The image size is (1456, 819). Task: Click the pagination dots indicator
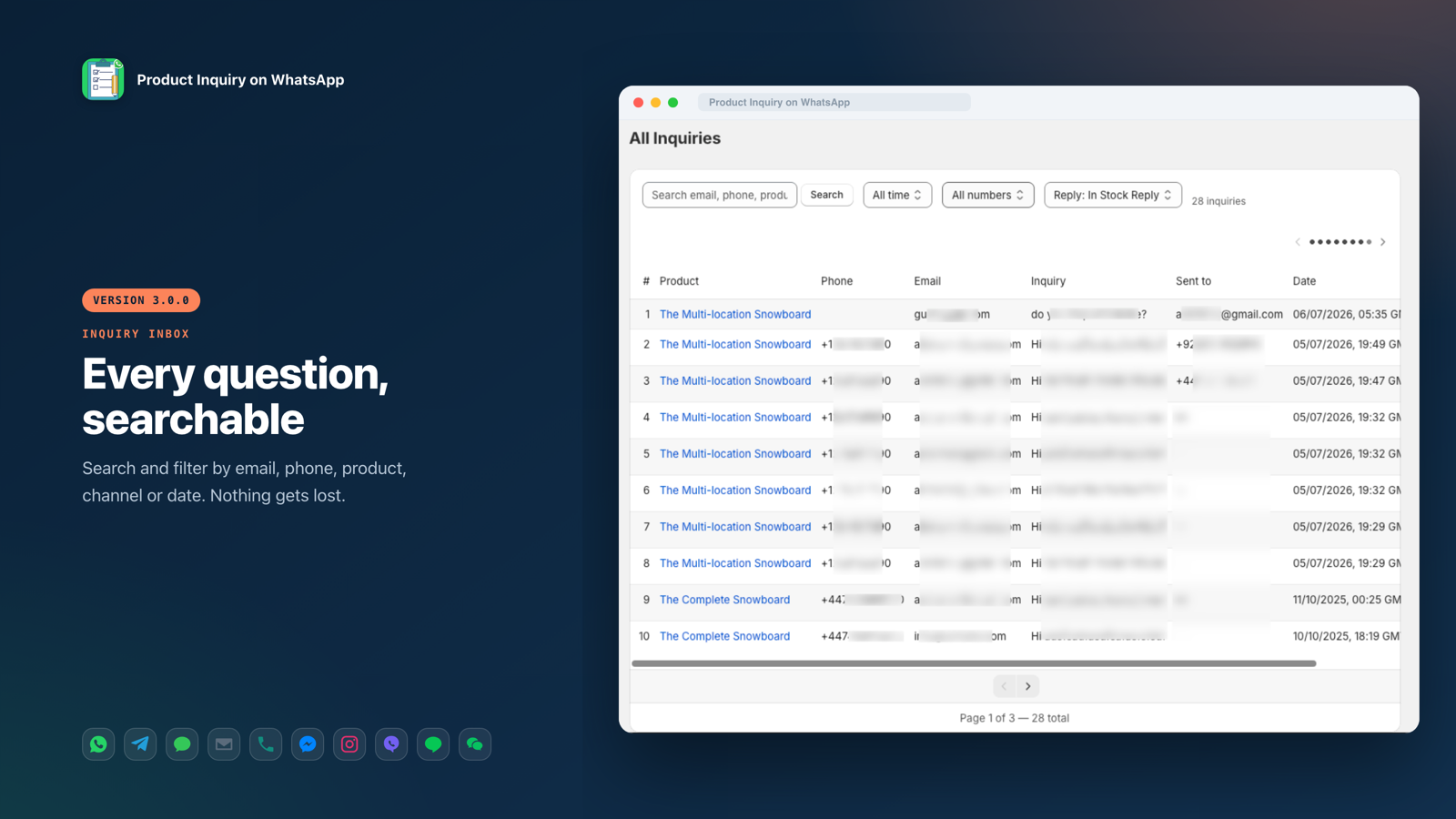(x=1340, y=242)
